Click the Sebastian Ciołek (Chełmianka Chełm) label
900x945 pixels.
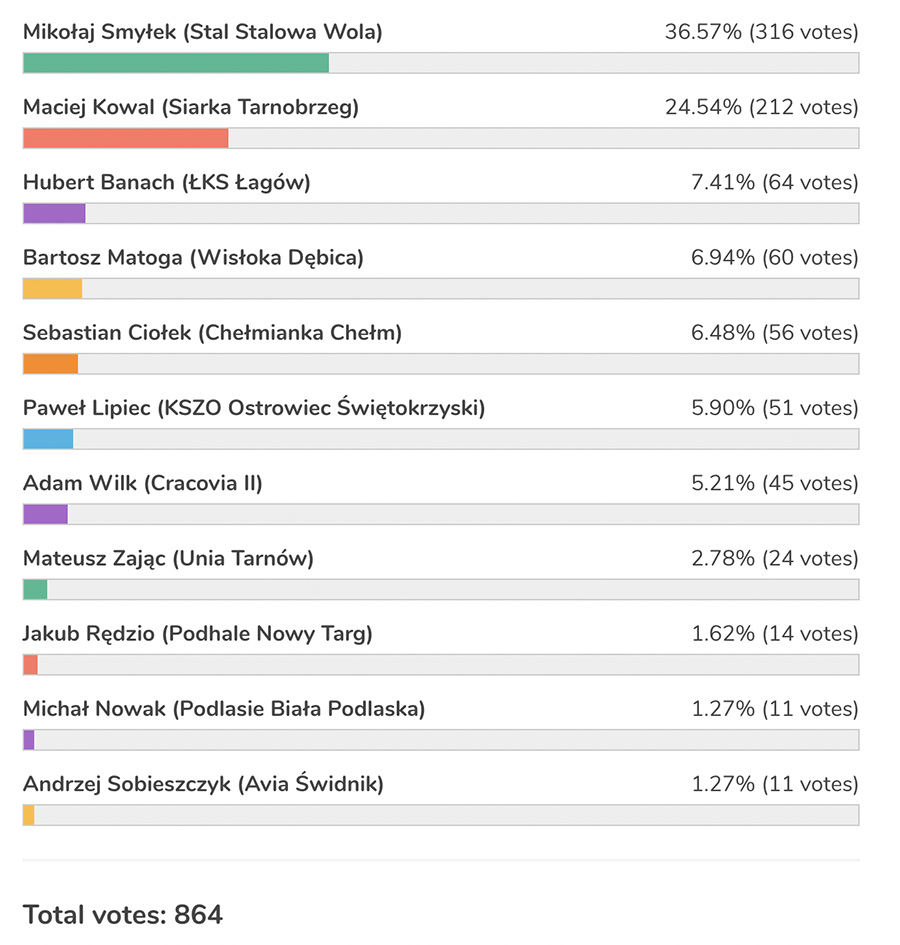(x=212, y=333)
